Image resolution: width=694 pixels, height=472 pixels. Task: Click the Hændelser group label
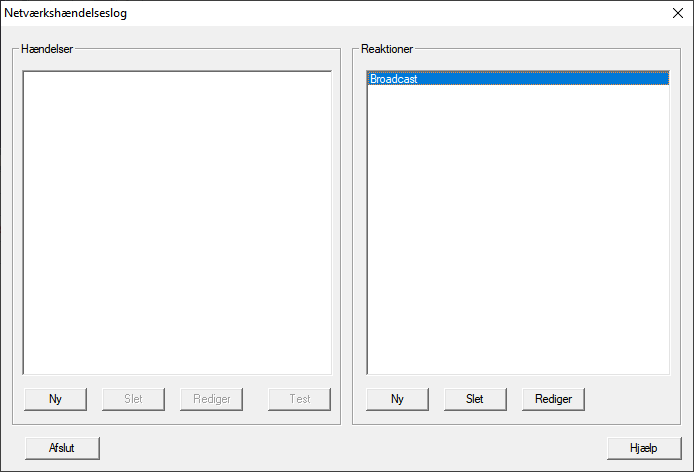(47, 48)
